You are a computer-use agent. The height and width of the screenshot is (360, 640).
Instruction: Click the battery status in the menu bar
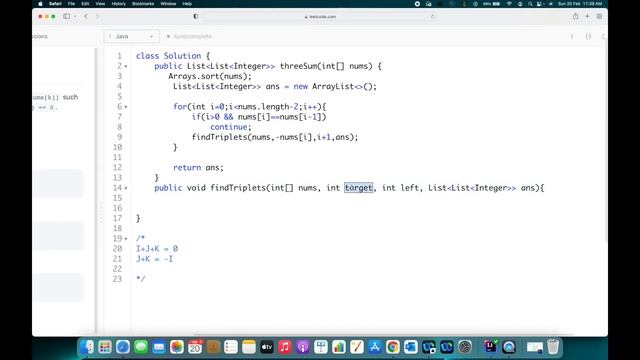click(491, 4)
